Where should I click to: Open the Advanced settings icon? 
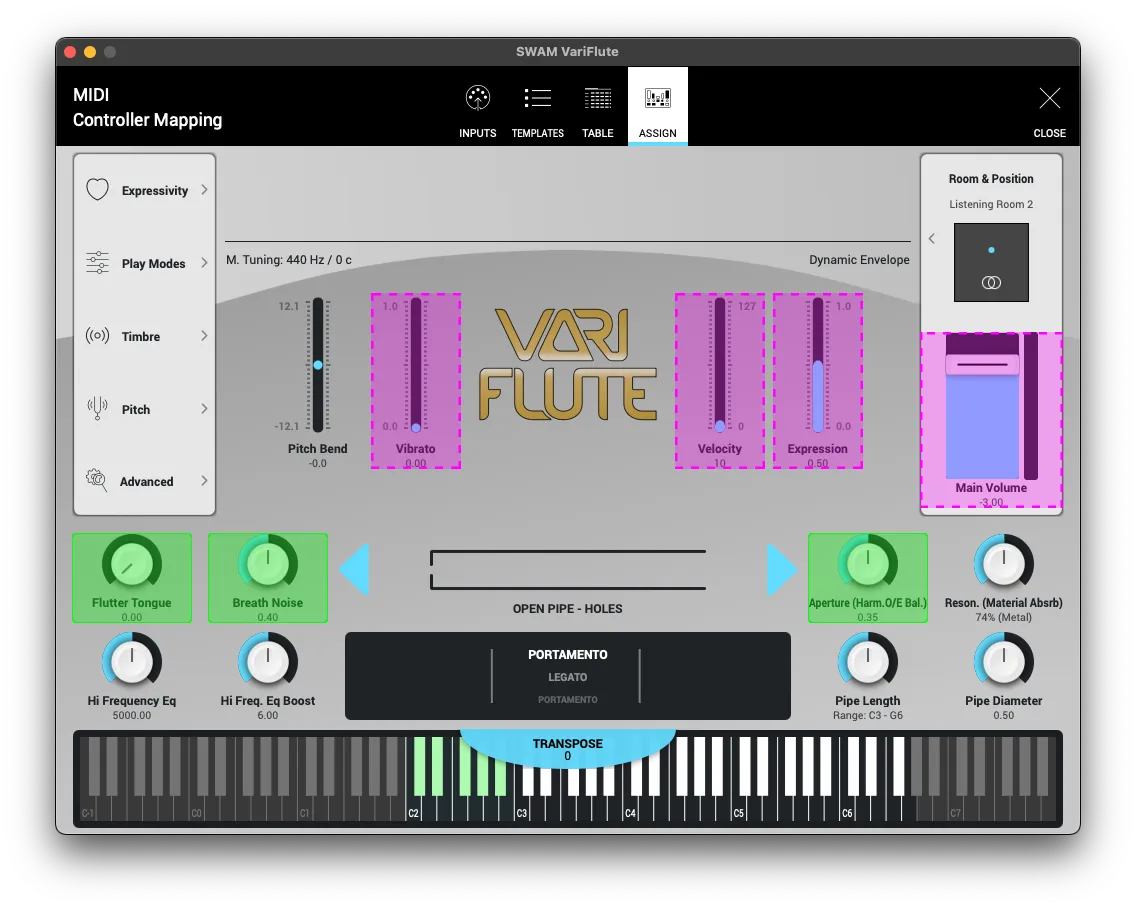97,480
